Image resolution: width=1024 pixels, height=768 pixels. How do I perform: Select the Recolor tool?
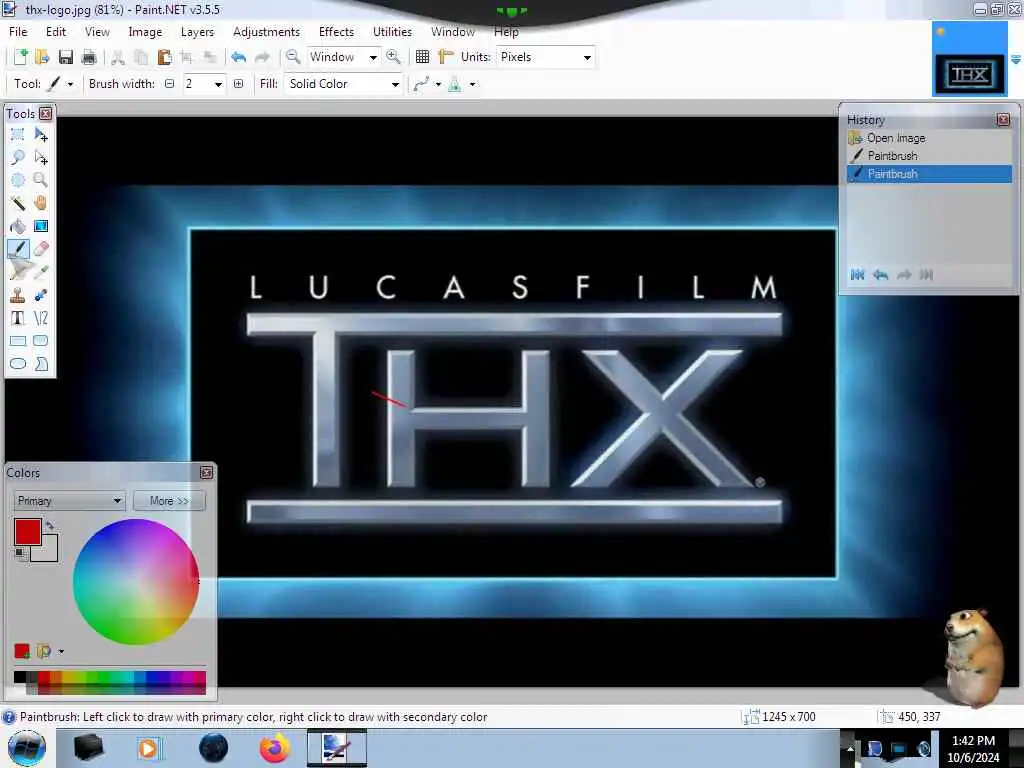click(x=40, y=295)
